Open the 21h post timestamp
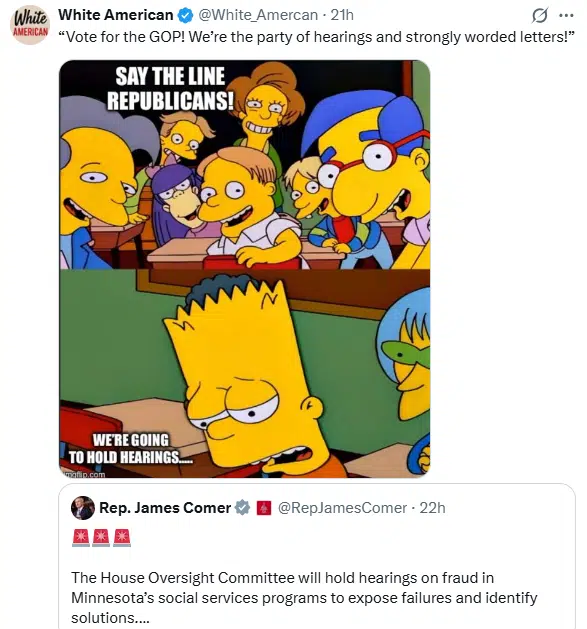This screenshot has height=629, width=587. click(342, 15)
